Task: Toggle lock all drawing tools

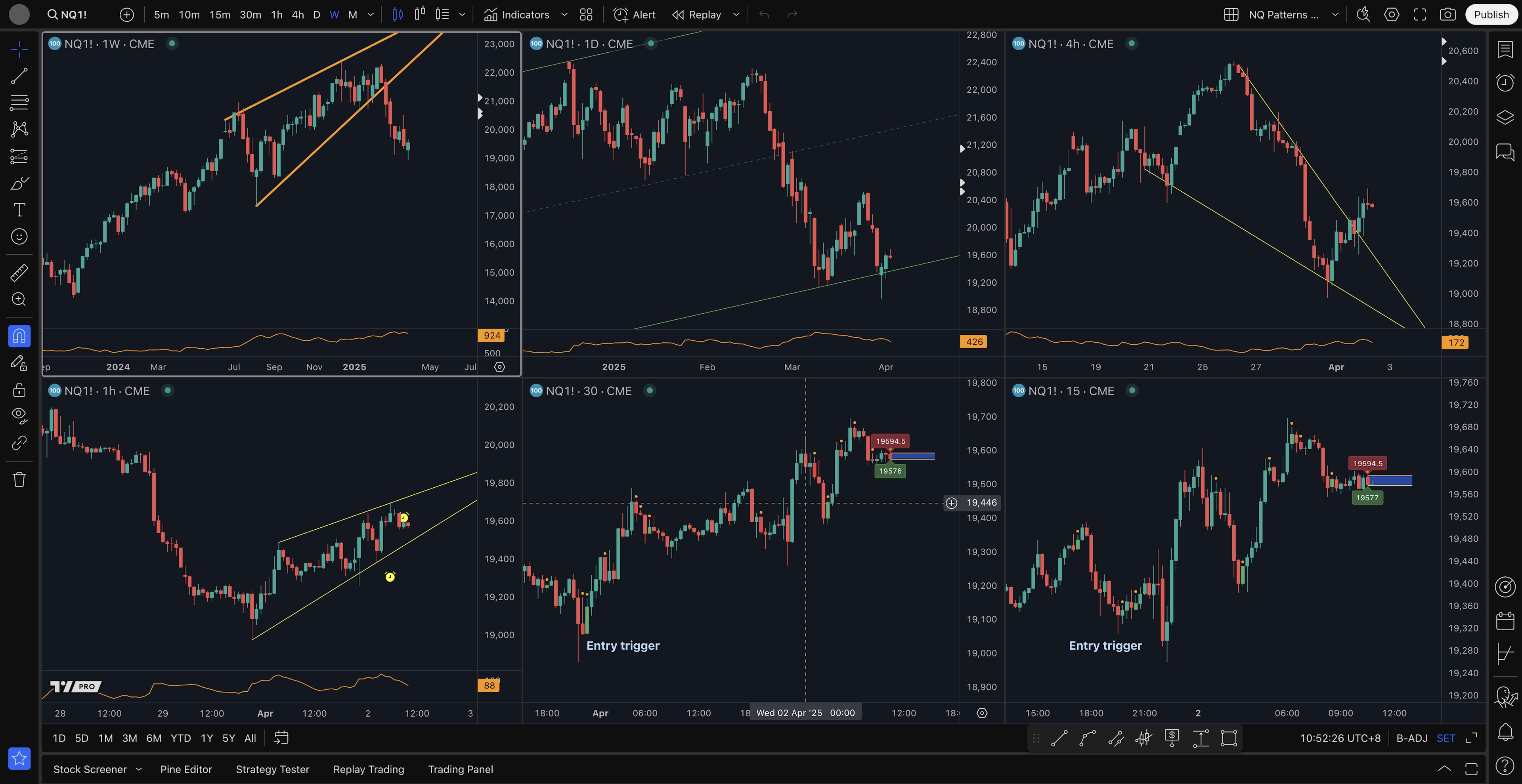Action: click(x=19, y=390)
